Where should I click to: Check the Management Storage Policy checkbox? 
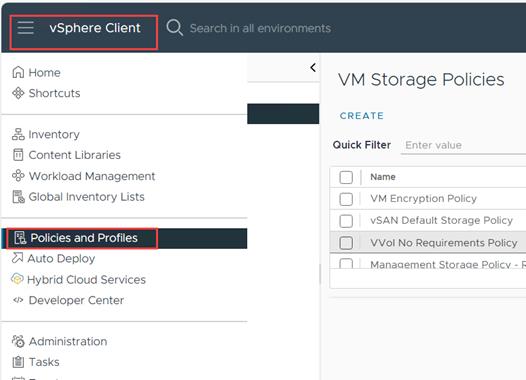click(x=346, y=263)
